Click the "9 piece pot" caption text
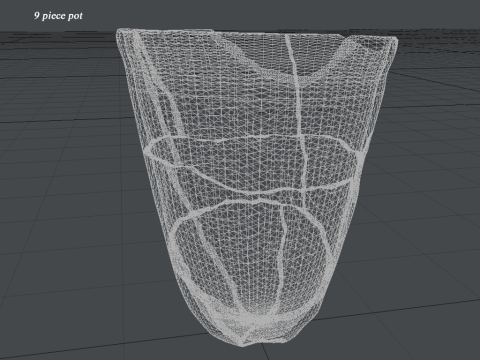 point(58,16)
